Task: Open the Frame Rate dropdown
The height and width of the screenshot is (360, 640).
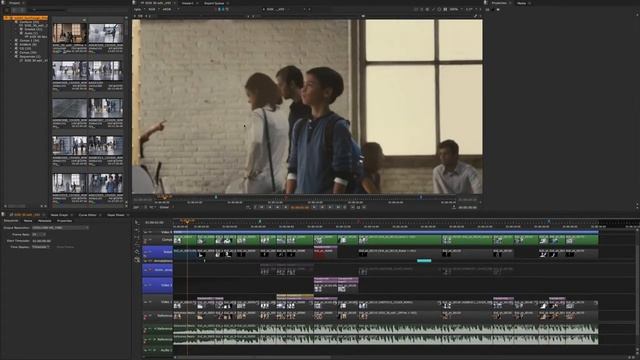Action: click(38, 235)
